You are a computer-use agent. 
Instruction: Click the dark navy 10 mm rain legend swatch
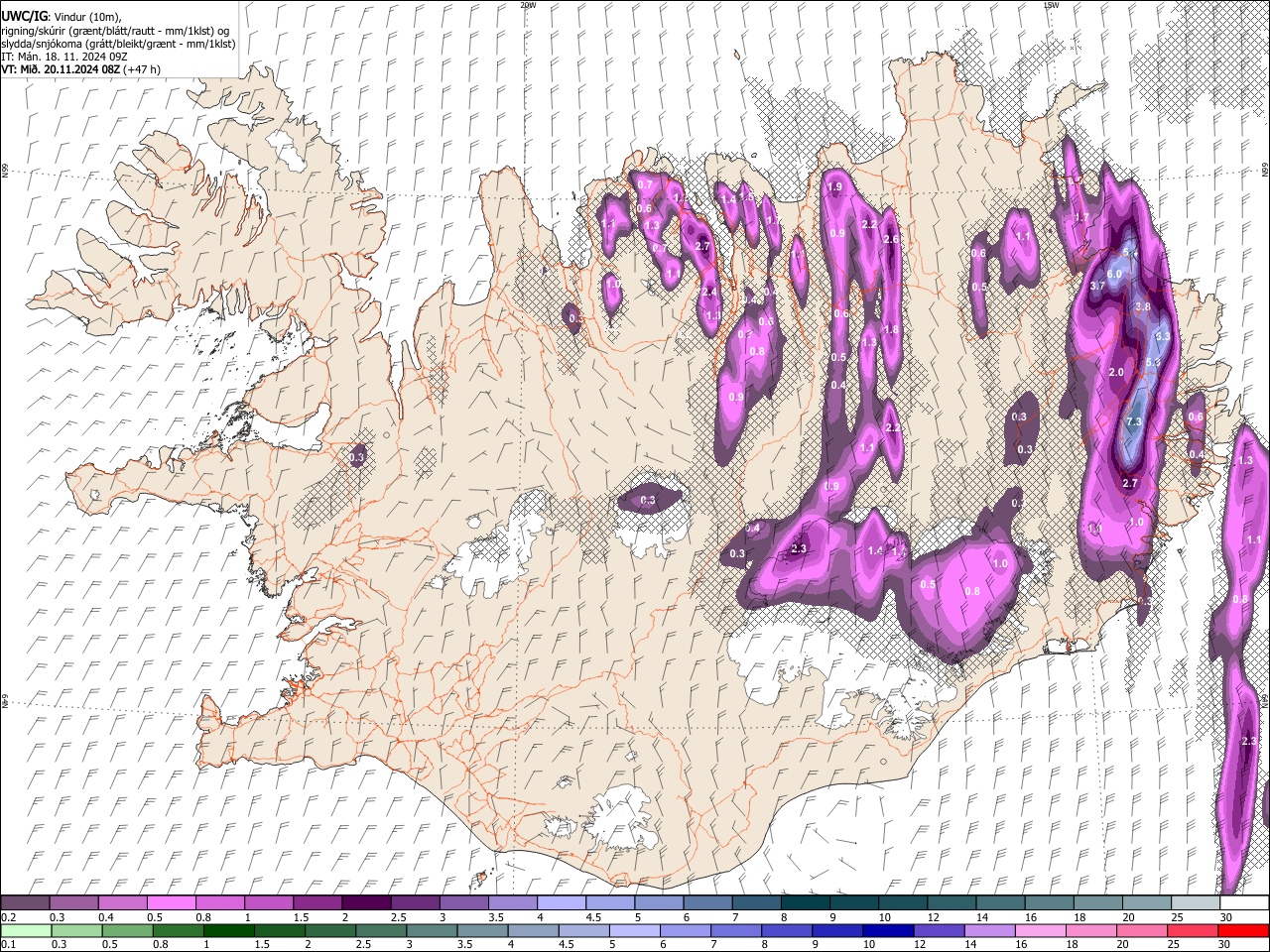pyautogui.click(x=888, y=930)
